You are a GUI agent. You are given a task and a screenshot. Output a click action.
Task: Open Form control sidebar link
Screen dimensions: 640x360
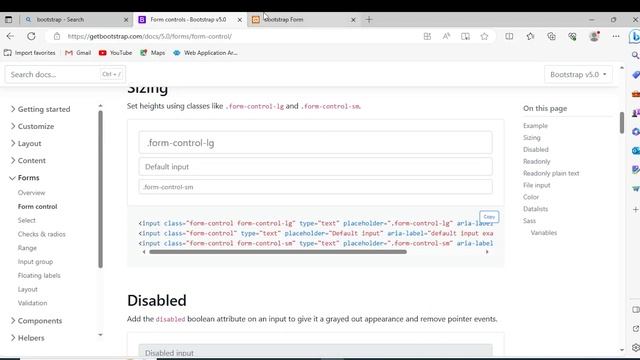pos(38,207)
